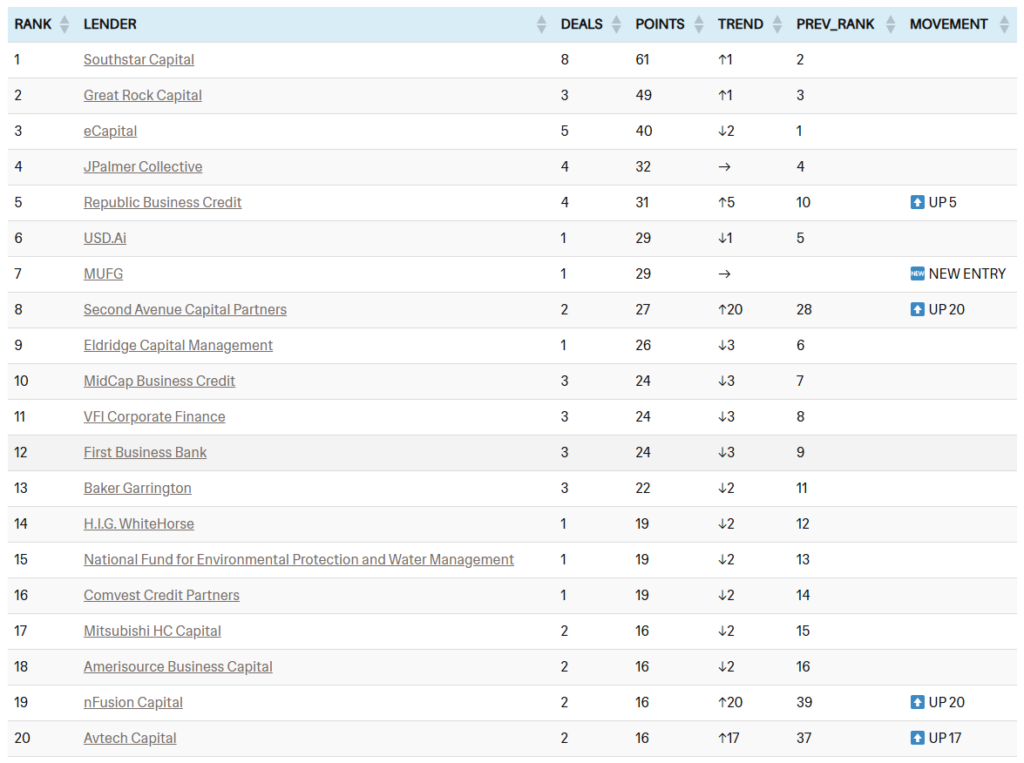Click the POINTS column header label
Screen dimensions: 1024x763
[x=660, y=25]
